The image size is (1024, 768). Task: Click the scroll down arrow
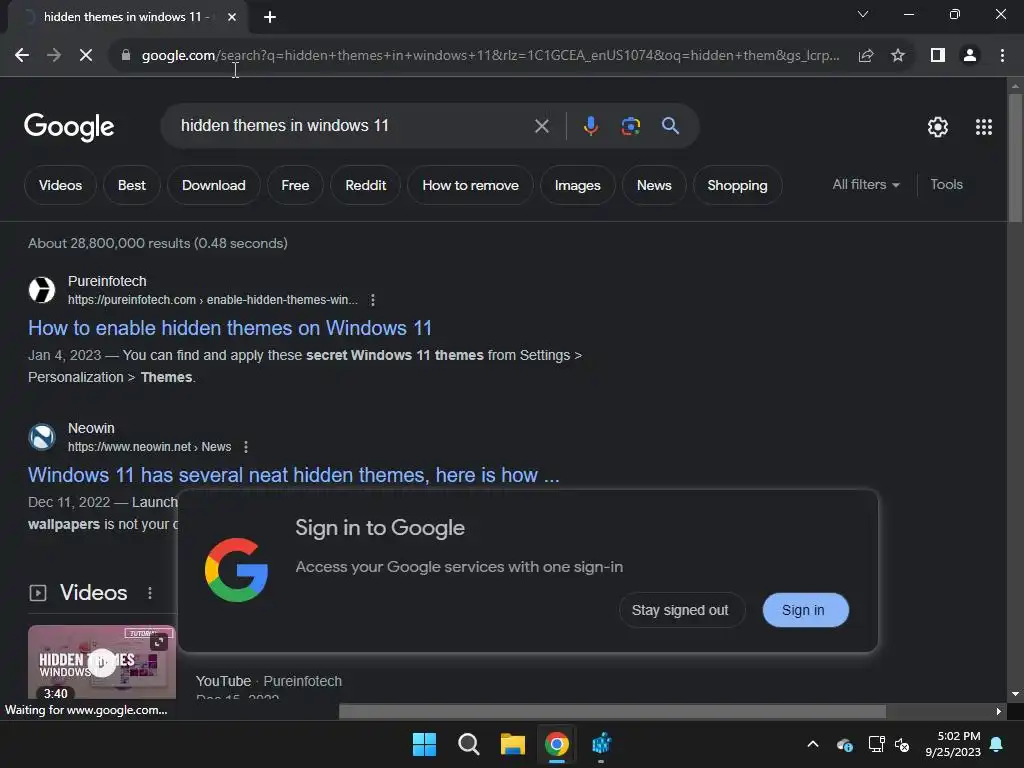click(1015, 694)
